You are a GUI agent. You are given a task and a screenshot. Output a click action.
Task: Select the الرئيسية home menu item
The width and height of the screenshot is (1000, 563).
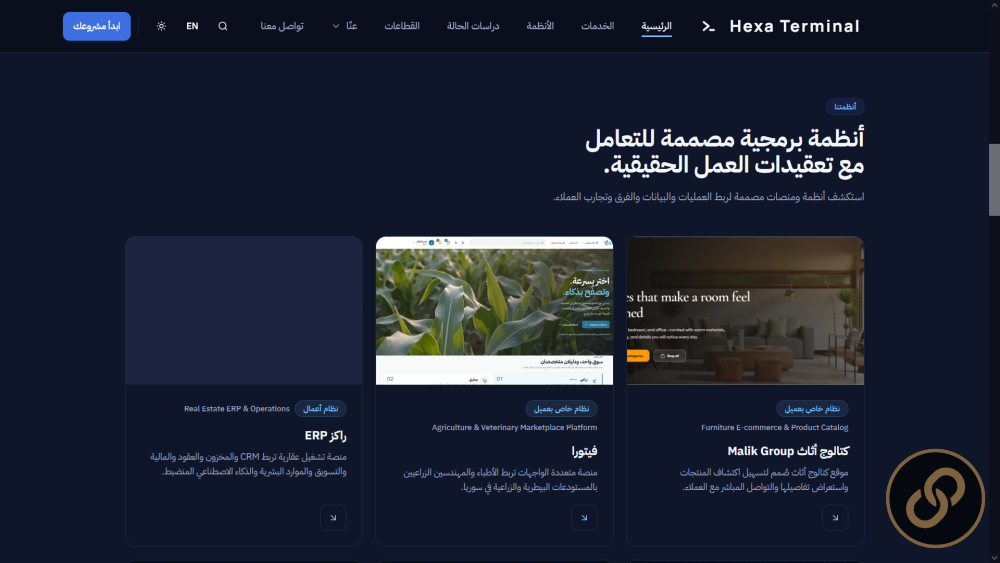pyautogui.click(x=656, y=26)
